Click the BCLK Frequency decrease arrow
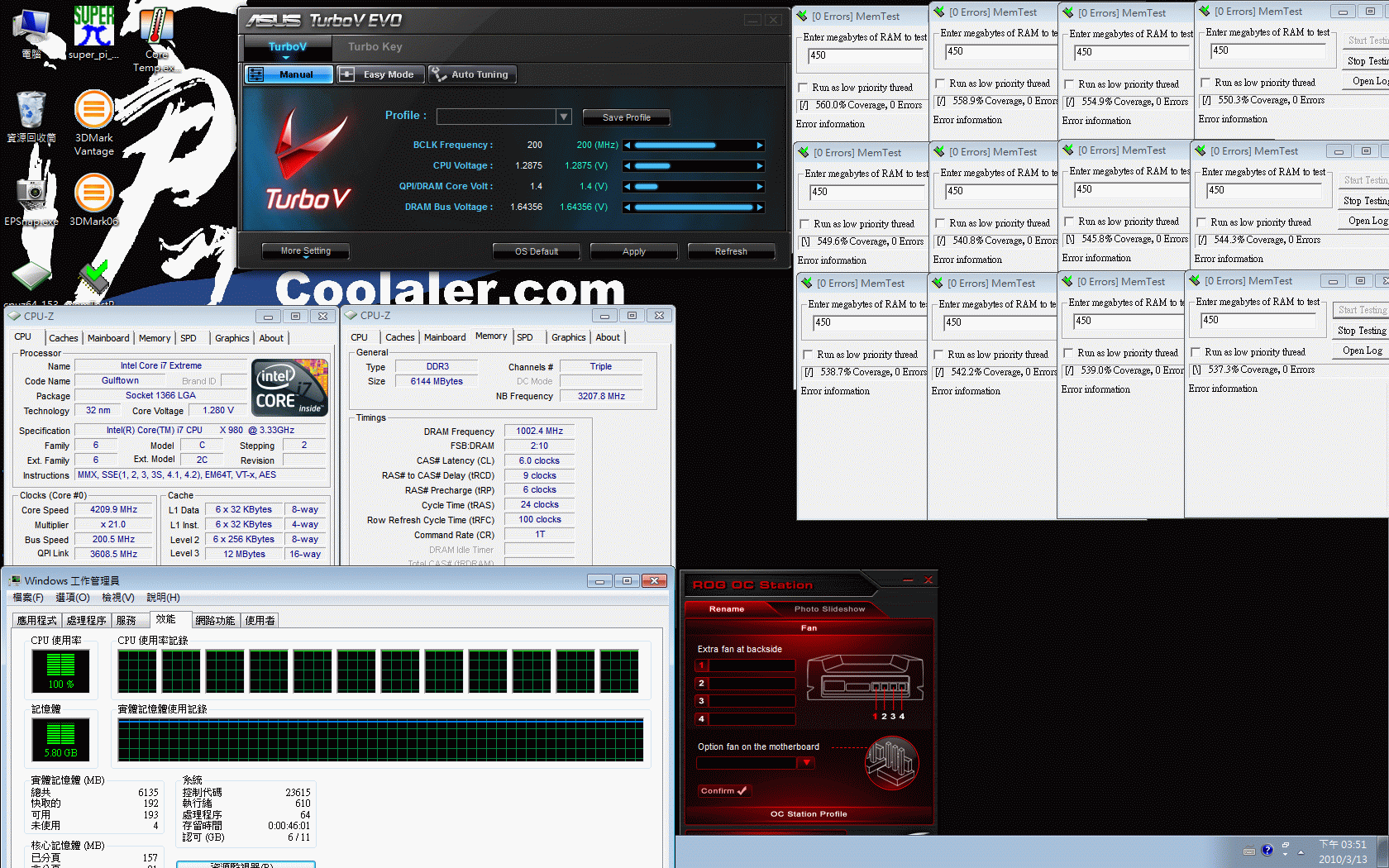This screenshot has height=868, width=1389. point(628,145)
